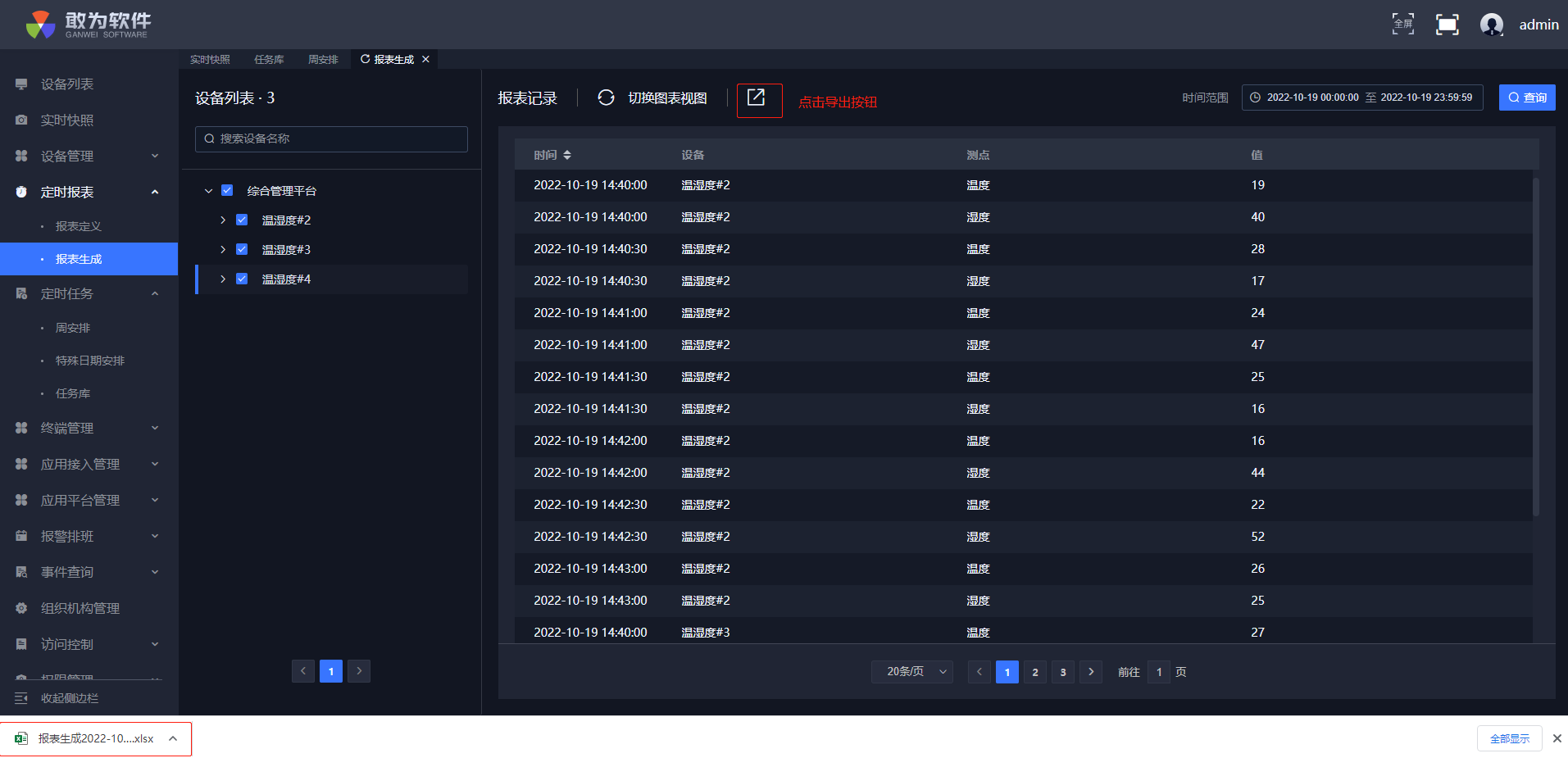Image resolution: width=1568 pixels, height=758 pixels.
Task: Toggle the 温湿度#2 device checkbox
Action: click(x=242, y=220)
